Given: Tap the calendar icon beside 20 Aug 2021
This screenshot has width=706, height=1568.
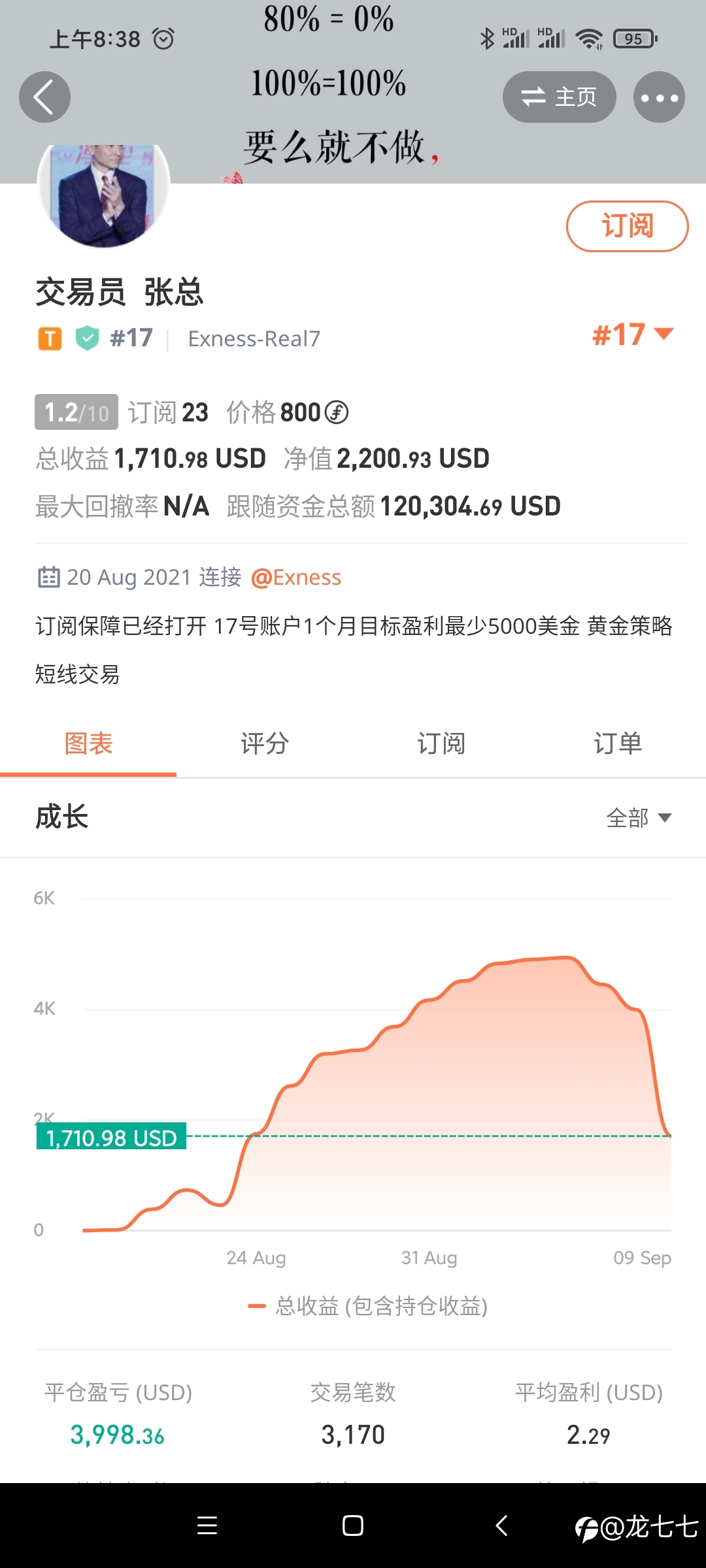Looking at the screenshot, I should point(48,578).
